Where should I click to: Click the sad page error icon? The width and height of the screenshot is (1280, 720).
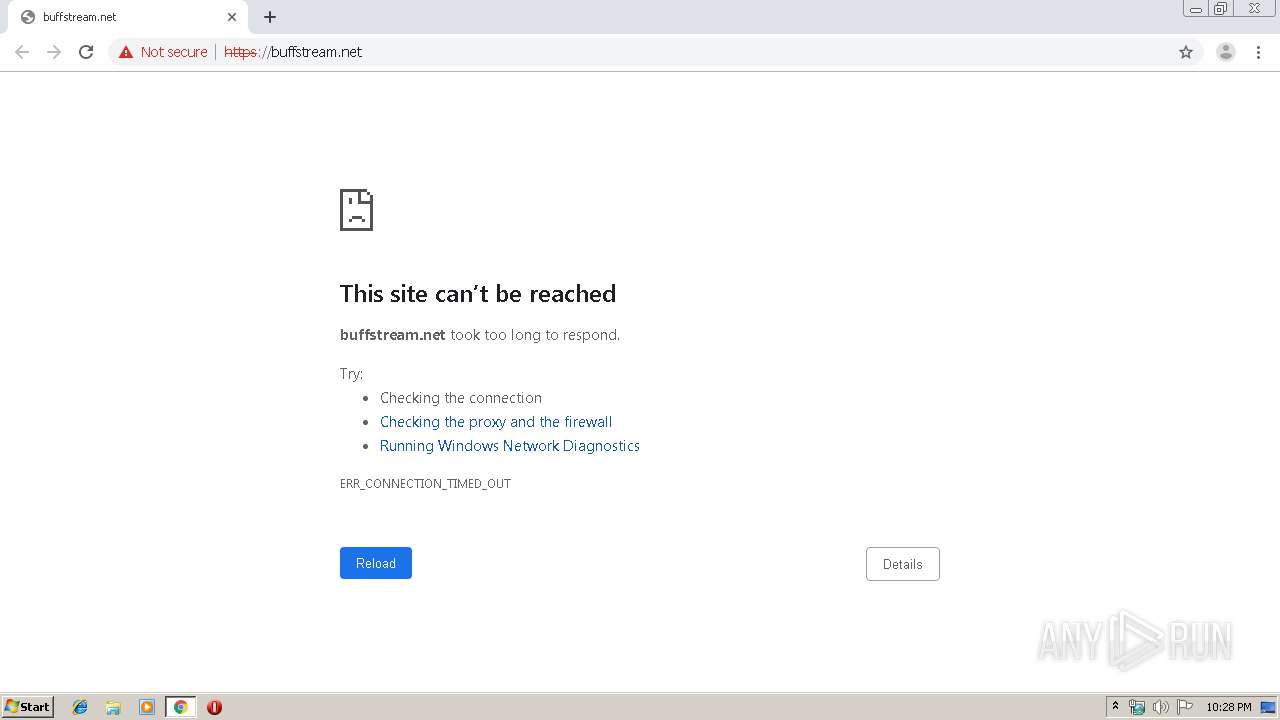point(356,210)
